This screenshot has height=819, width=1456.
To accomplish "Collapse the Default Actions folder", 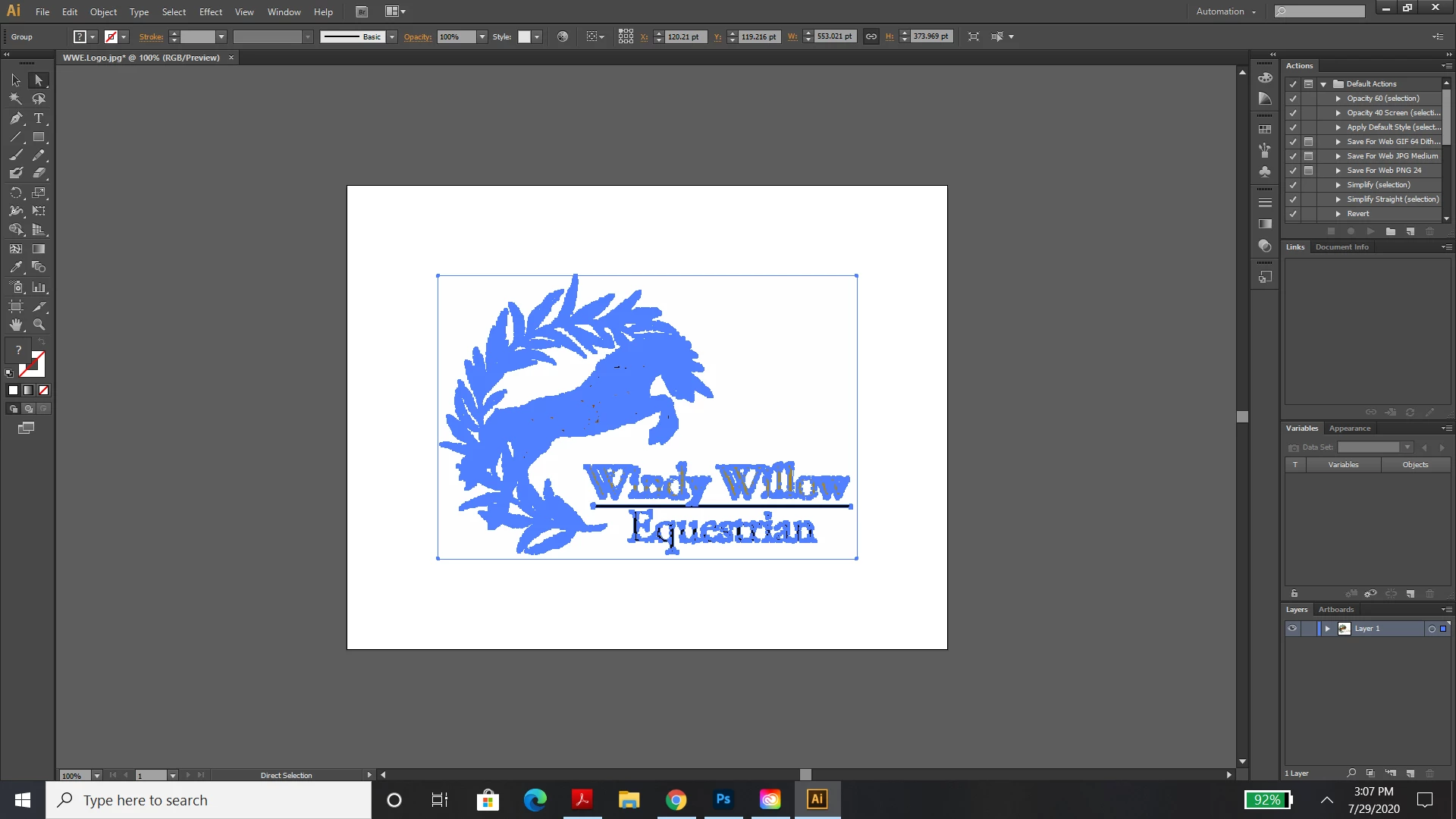I will point(1323,84).
